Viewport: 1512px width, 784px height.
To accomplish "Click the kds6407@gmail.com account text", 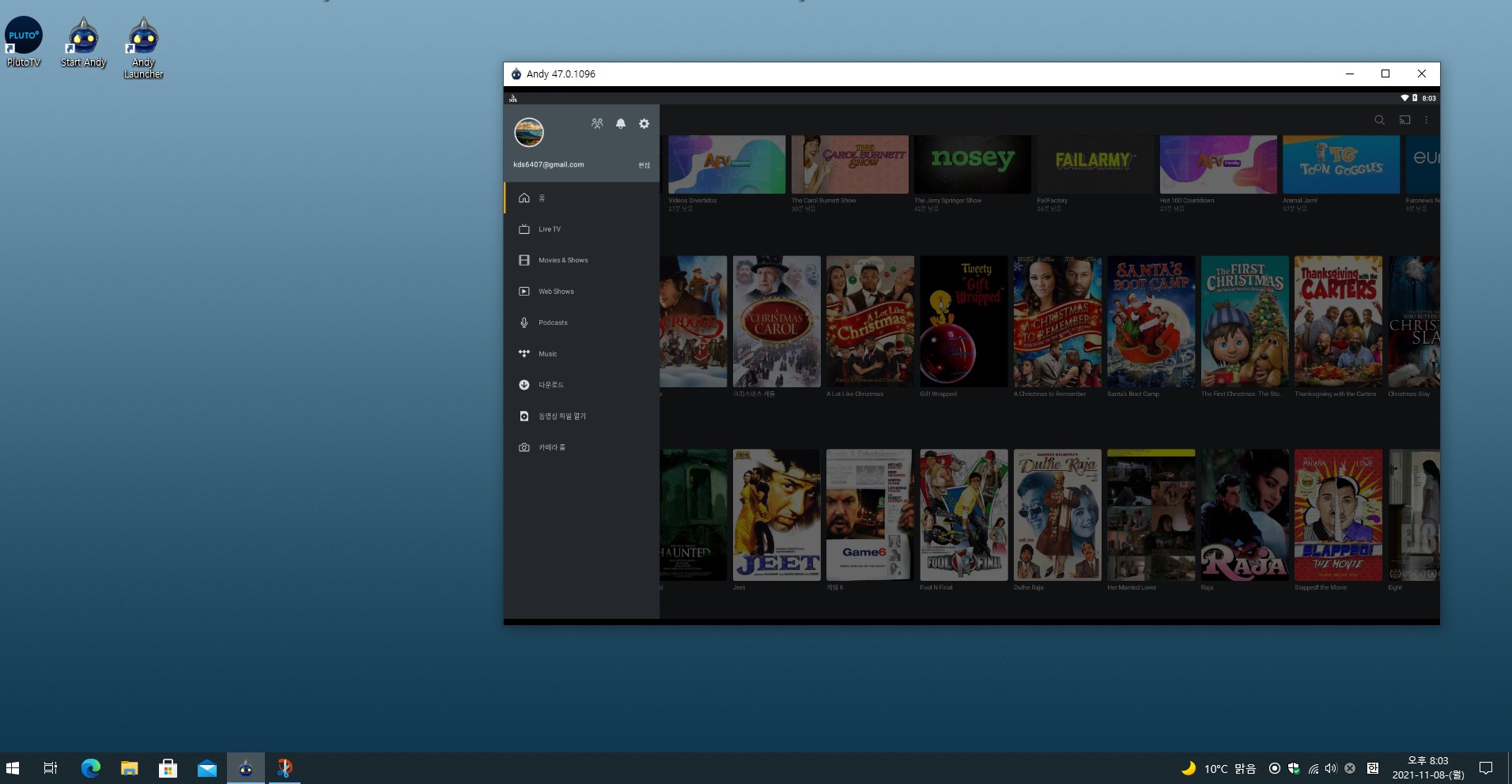I will (x=549, y=164).
